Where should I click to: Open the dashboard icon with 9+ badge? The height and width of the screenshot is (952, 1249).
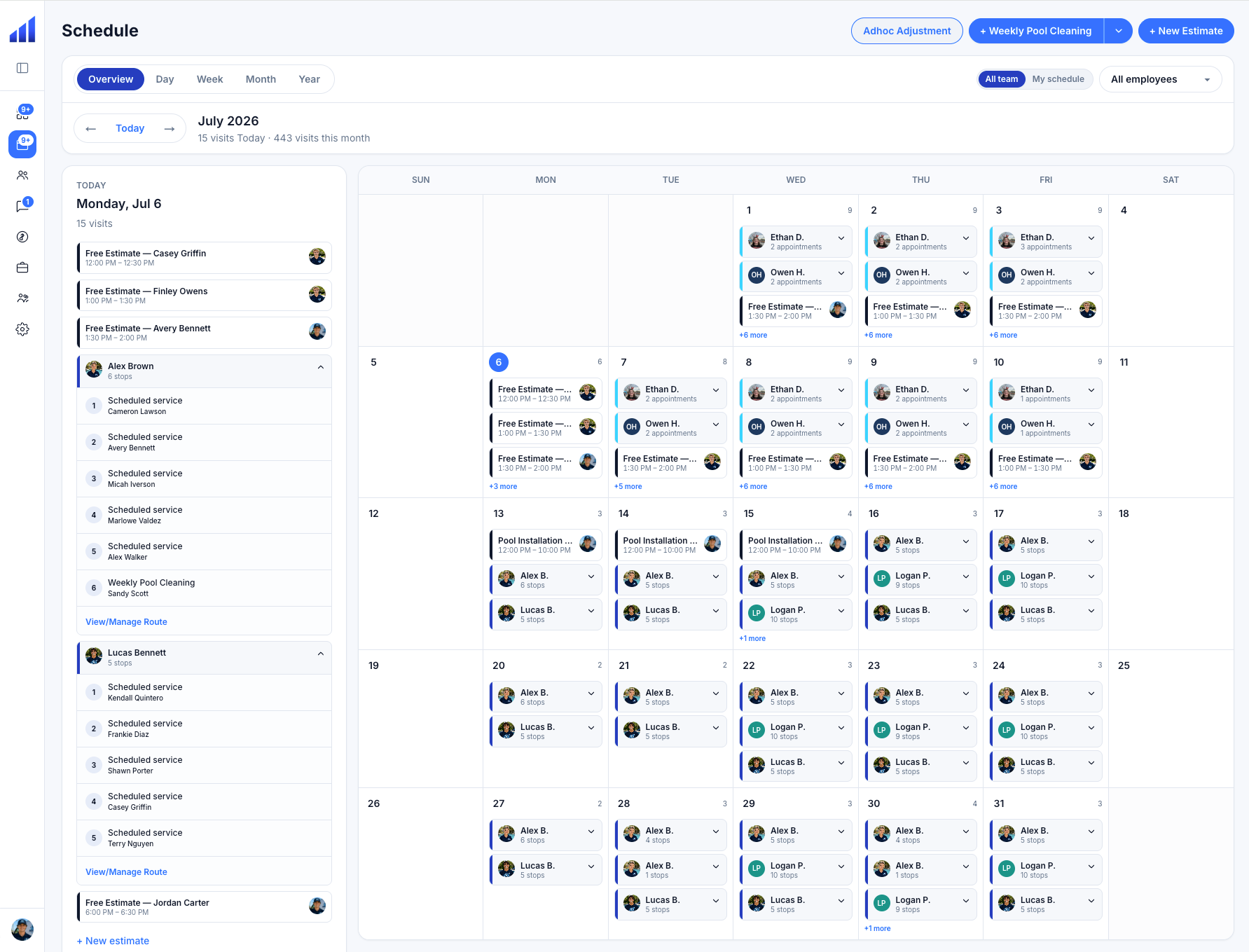pyautogui.click(x=22, y=113)
